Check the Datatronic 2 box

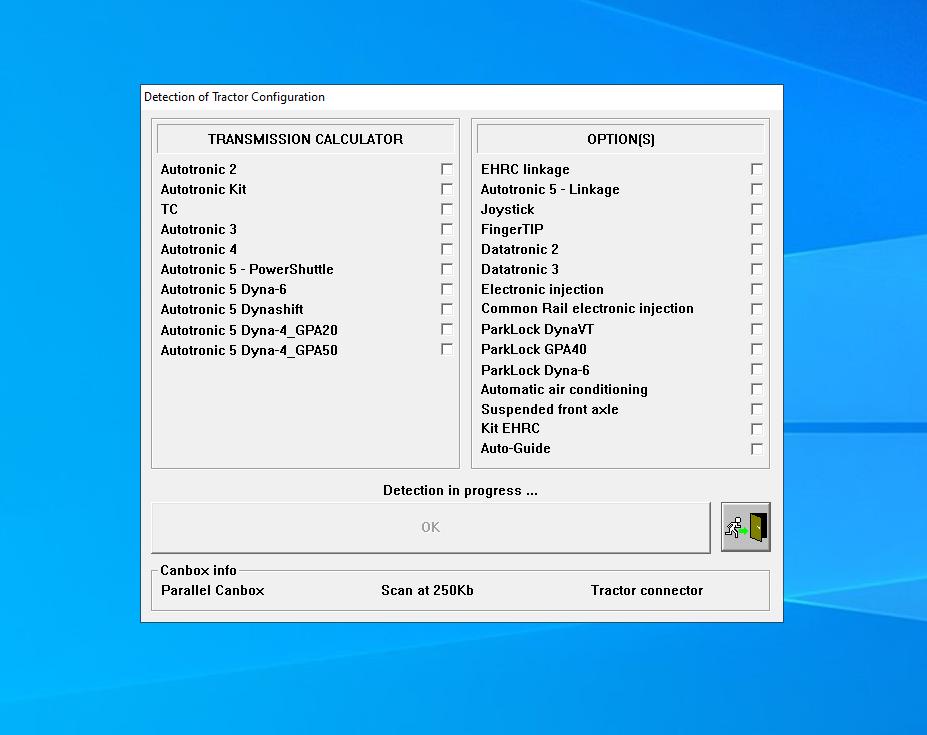(x=757, y=249)
